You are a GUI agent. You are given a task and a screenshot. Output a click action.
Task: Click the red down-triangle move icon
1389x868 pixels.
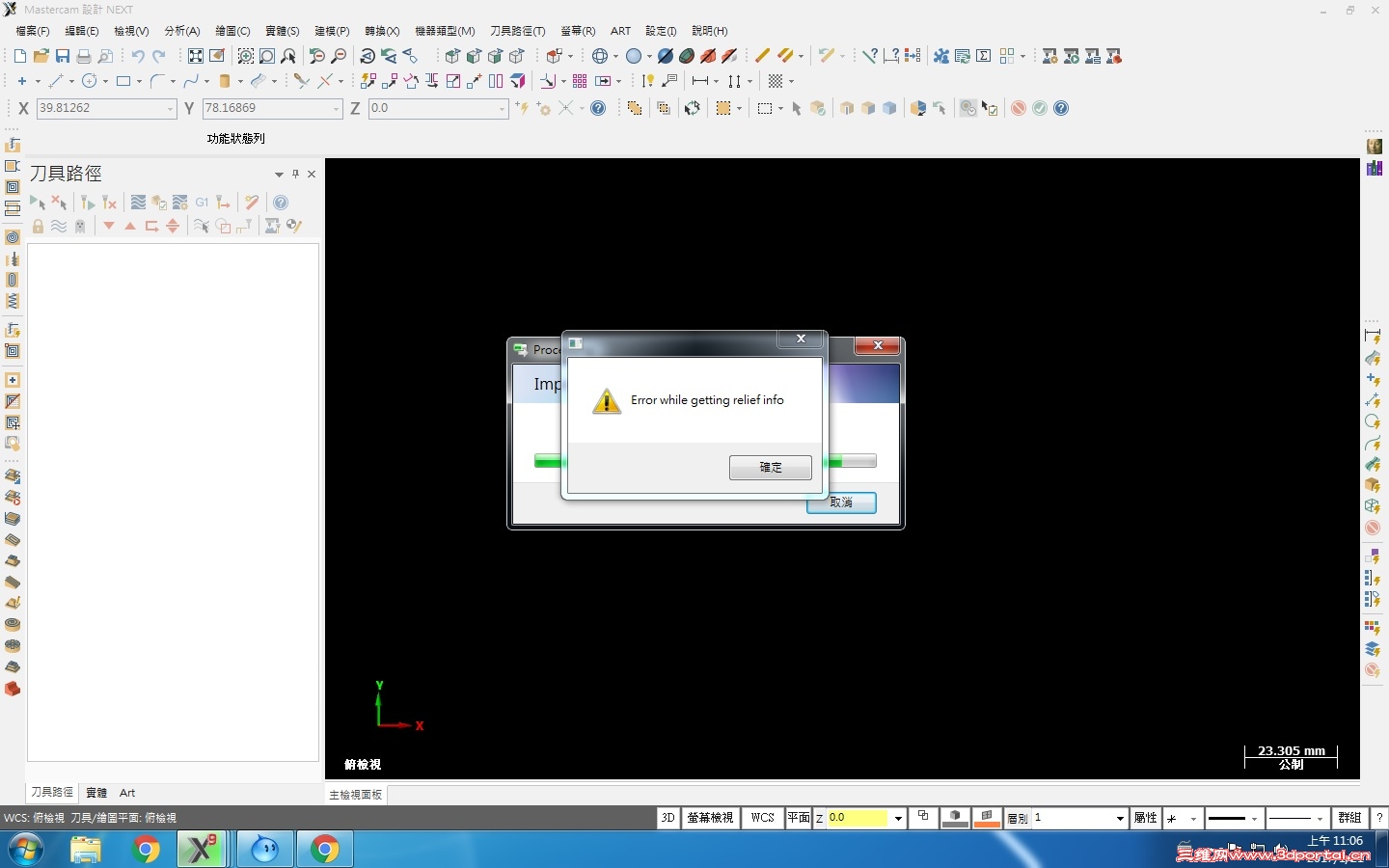point(109,227)
